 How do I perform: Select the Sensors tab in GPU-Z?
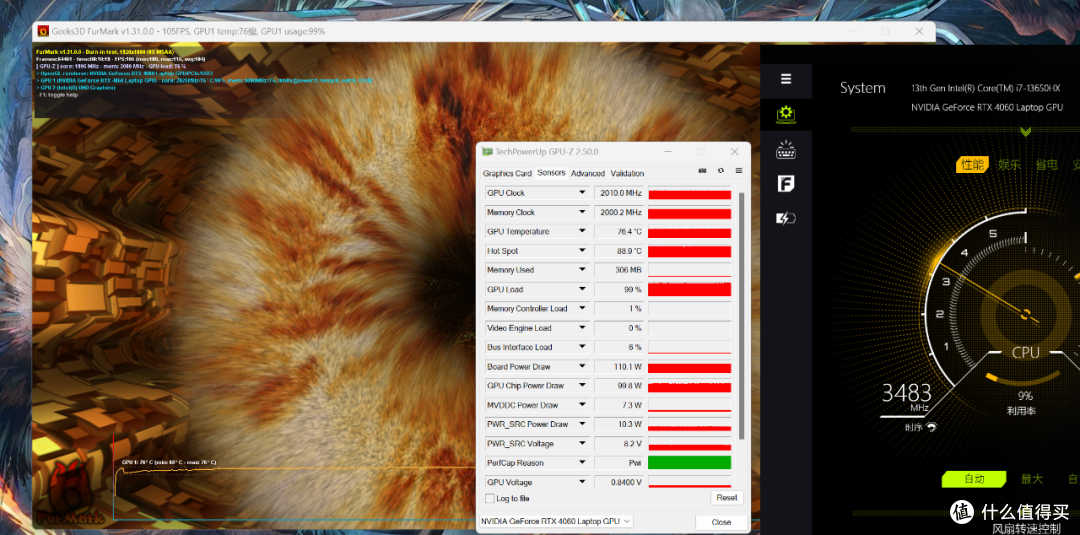tap(551, 173)
